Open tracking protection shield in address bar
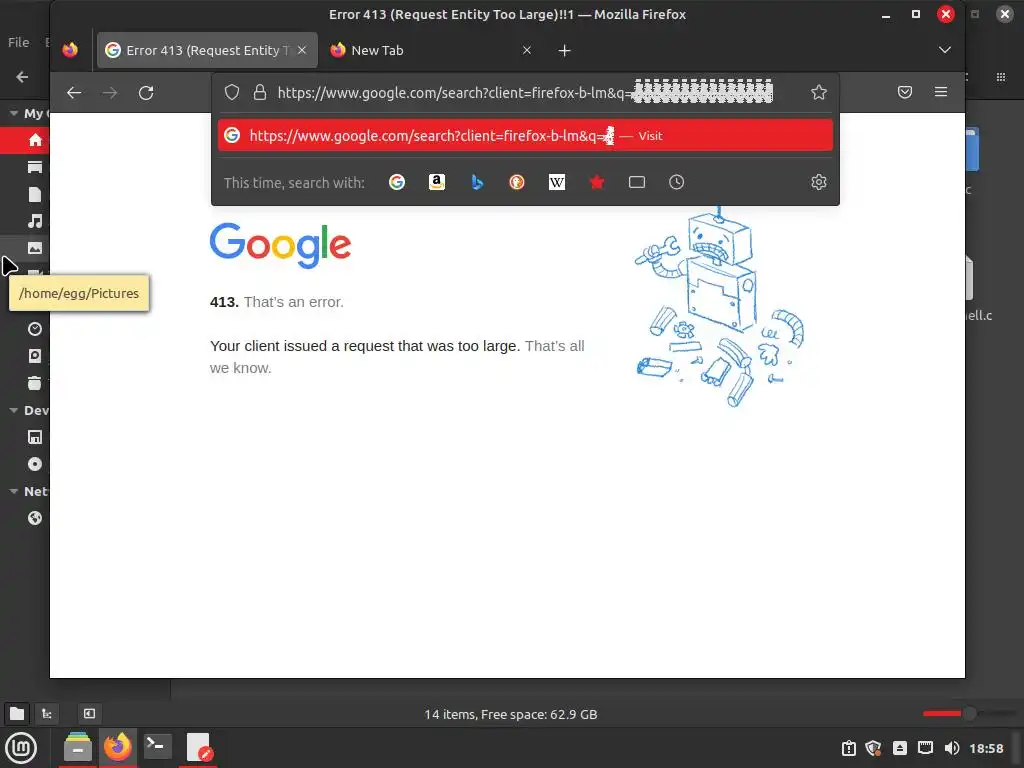This screenshot has width=1024, height=768. click(232, 92)
